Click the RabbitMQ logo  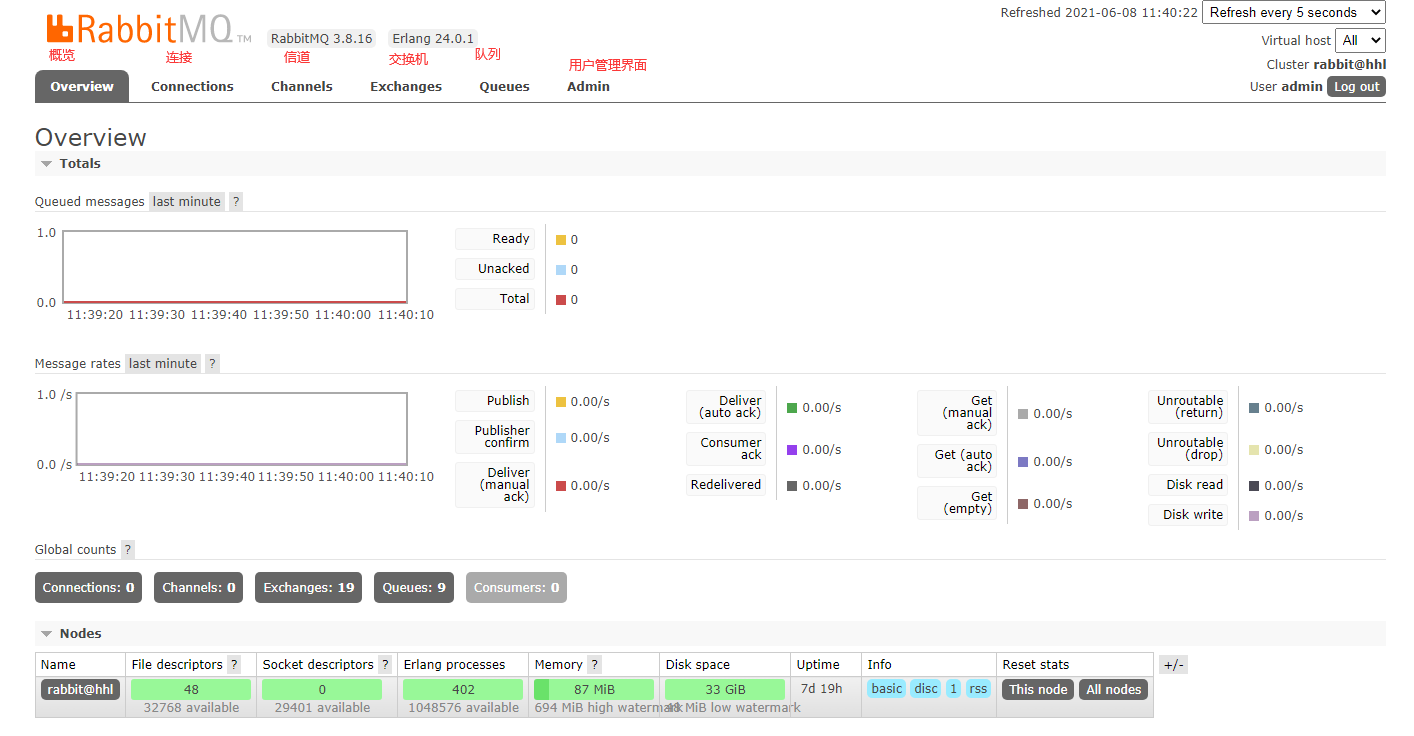[x=149, y=30]
